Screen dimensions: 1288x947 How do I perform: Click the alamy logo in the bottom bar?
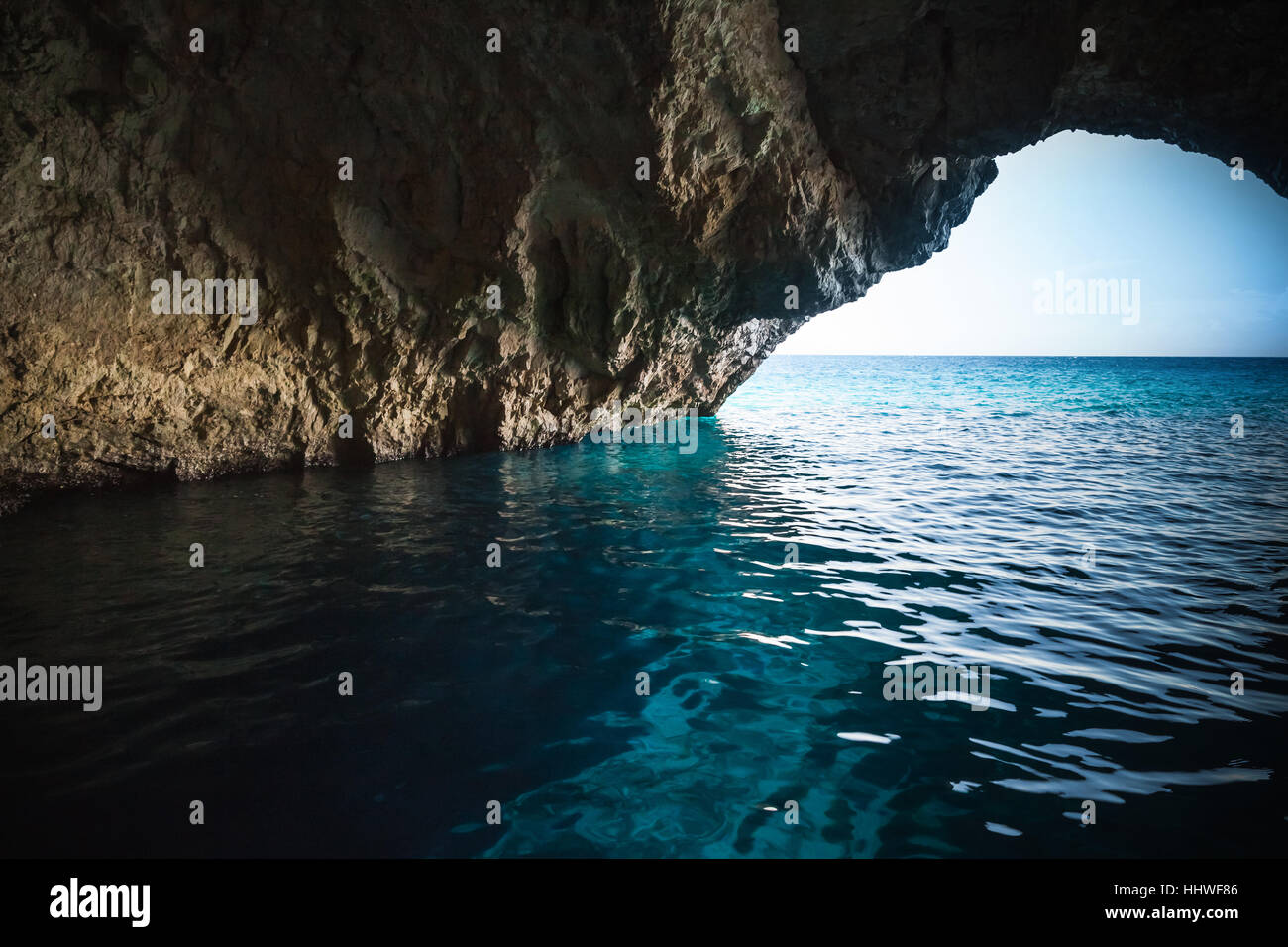100,902
